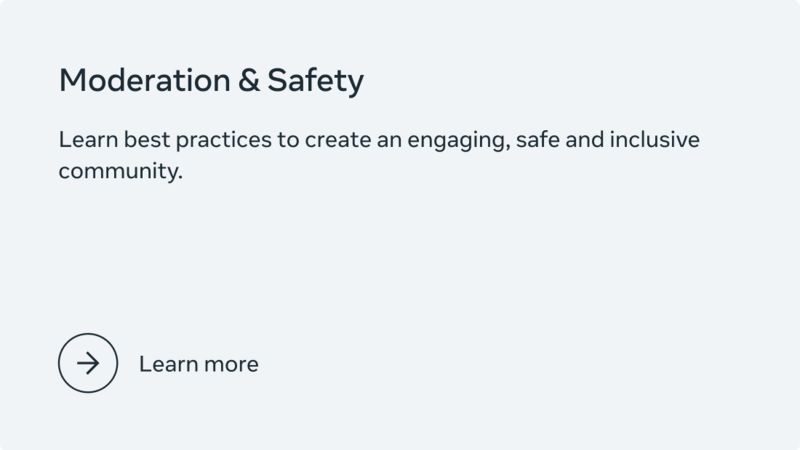The width and height of the screenshot is (800, 450).
Task: Follow Learn more for Moderation & Safety
Action: click(198, 364)
